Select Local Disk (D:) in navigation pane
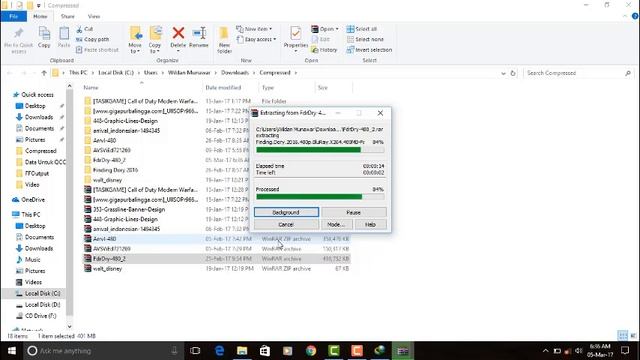 point(42,304)
